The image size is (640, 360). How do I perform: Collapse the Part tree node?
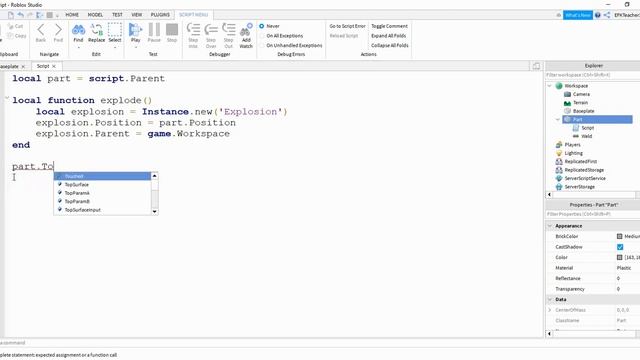tap(558, 120)
